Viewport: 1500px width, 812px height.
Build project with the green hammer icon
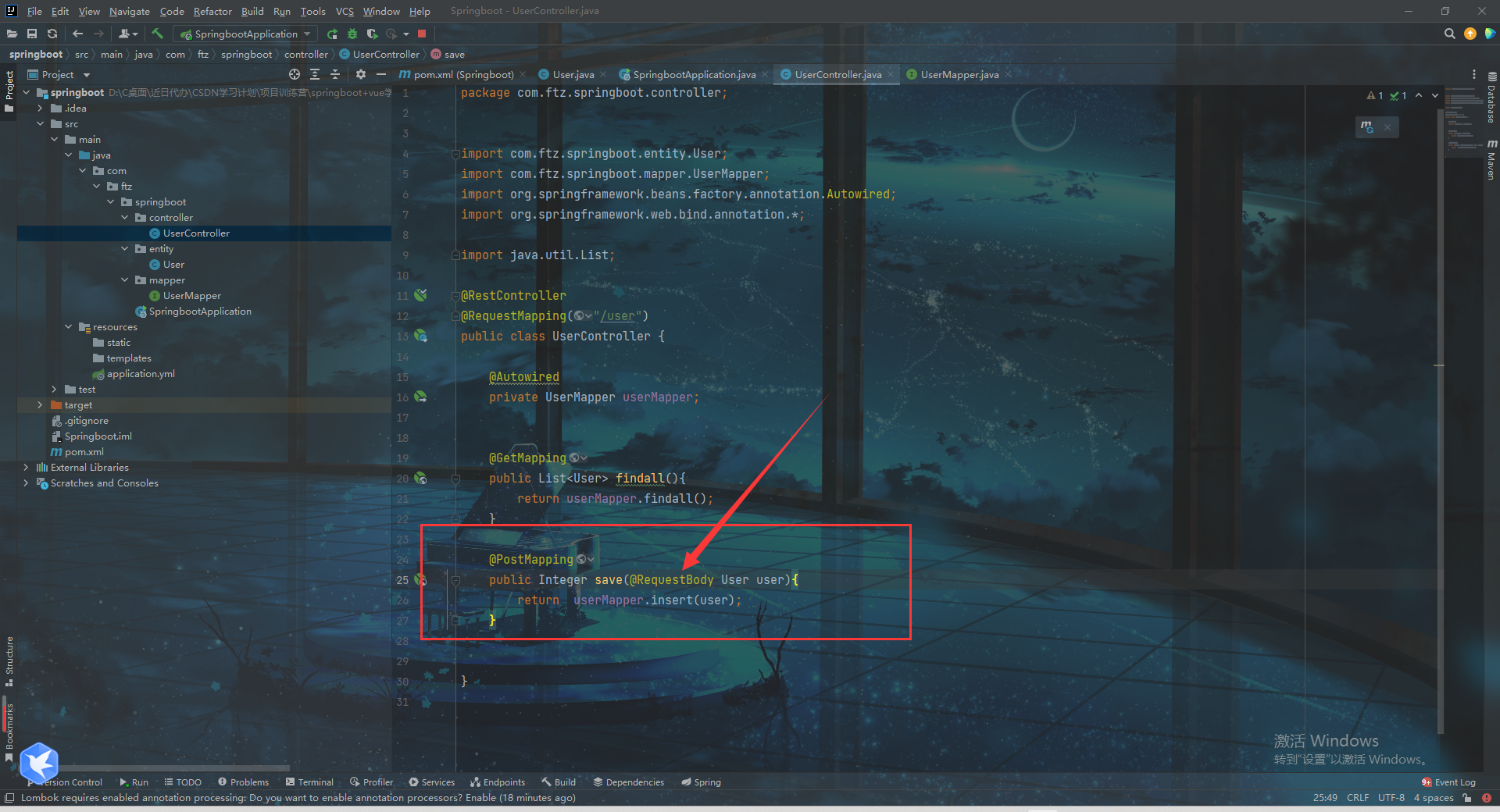coord(157,34)
